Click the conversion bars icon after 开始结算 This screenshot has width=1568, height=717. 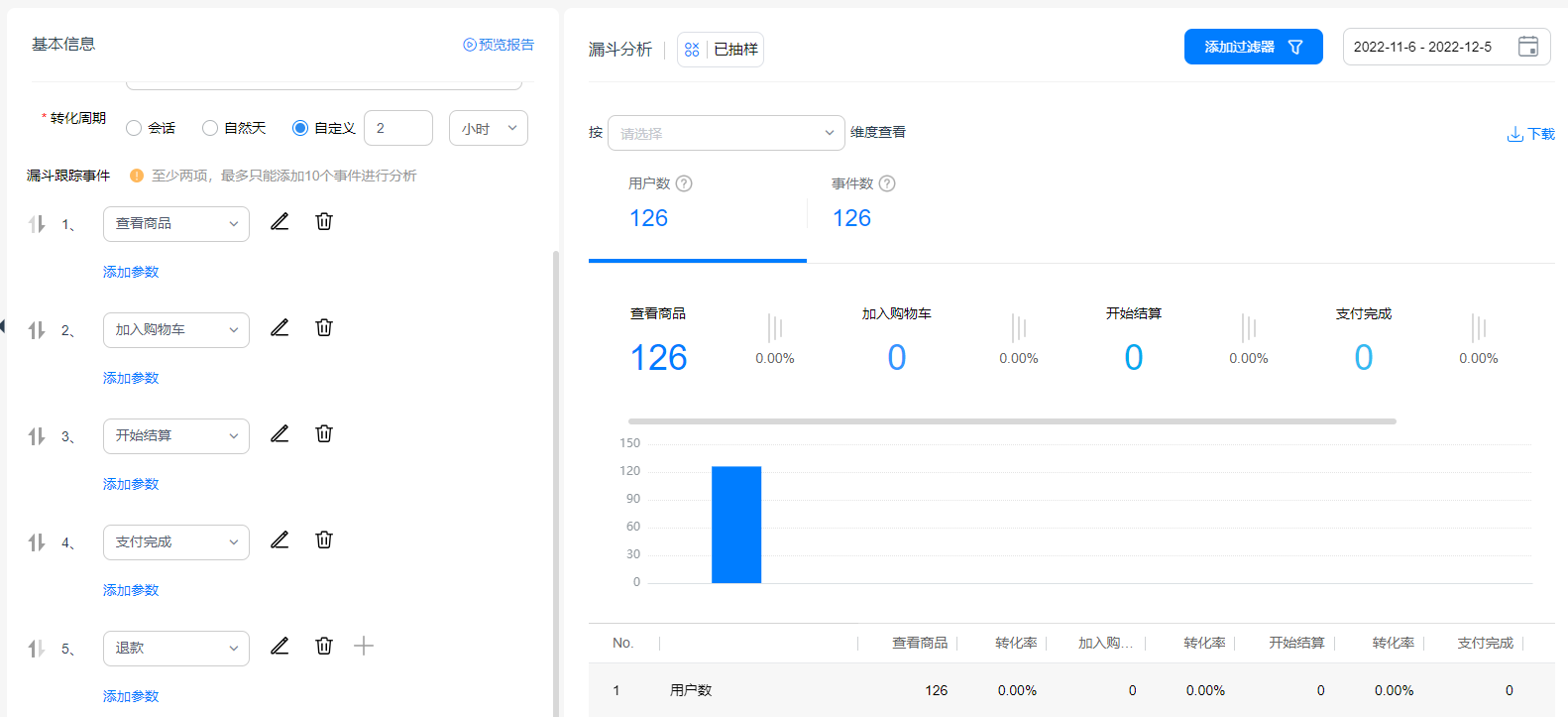pos(1249,327)
